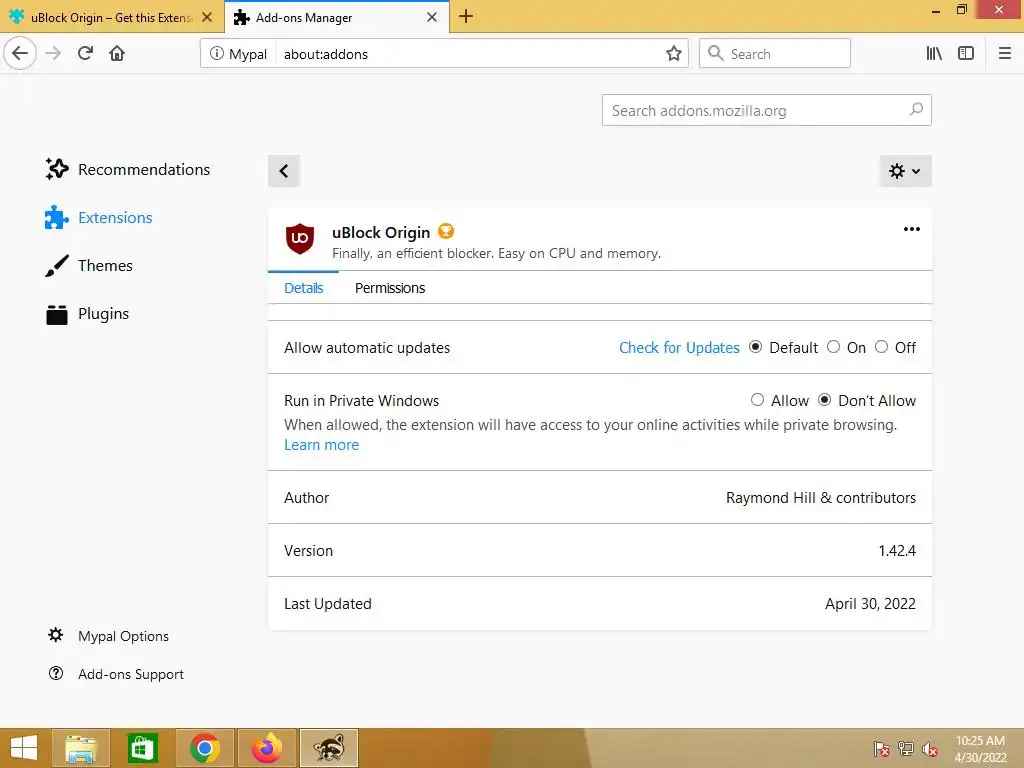Click the uBlock Origin shield logo
The image size is (1024, 768).
click(300, 238)
